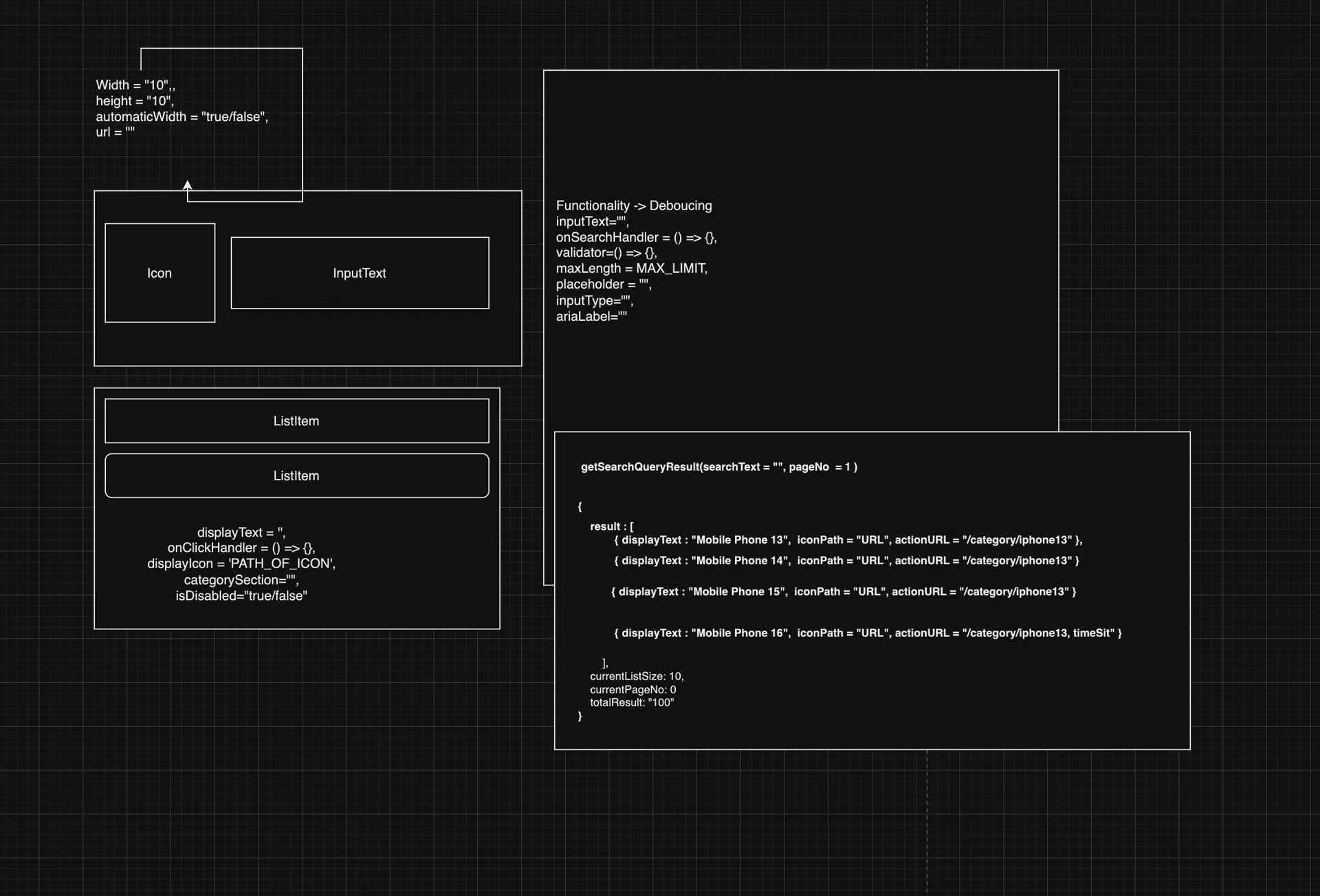Click the 'Mobile Phone 16' result entry
Screen dimensions: 1320x896
[868, 633]
